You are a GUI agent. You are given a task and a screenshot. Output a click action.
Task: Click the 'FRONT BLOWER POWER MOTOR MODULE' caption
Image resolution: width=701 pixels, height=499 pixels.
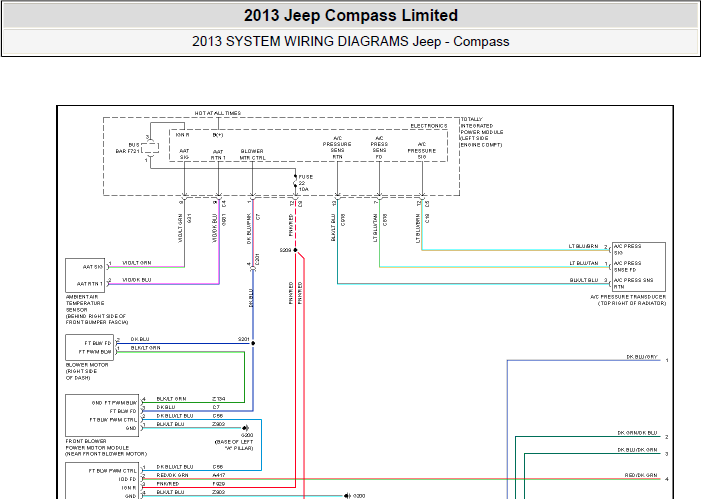tap(106, 447)
